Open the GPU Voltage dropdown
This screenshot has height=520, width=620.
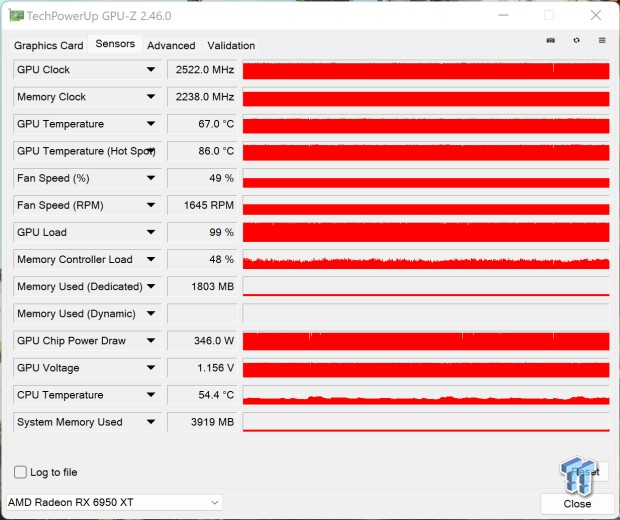pyautogui.click(x=151, y=368)
